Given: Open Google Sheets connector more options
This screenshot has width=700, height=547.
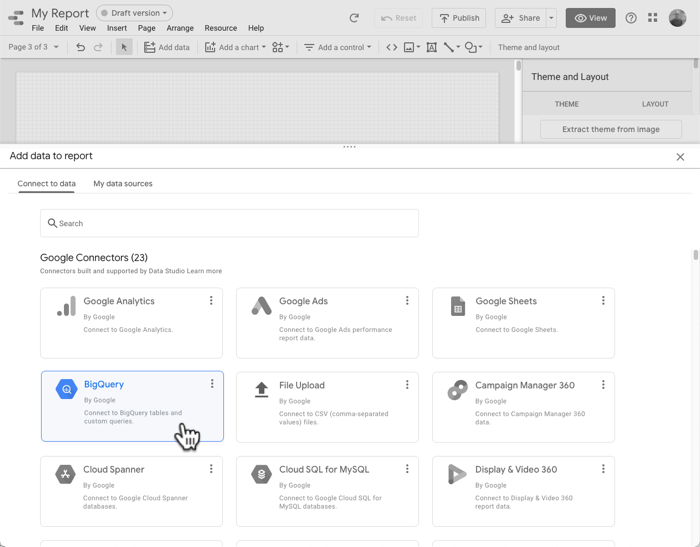Looking at the screenshot, I should pos(603,301).
